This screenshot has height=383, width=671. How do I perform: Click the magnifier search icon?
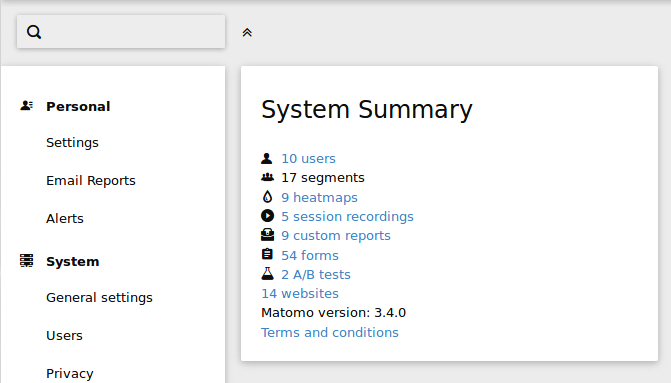[x=34, y=32]
